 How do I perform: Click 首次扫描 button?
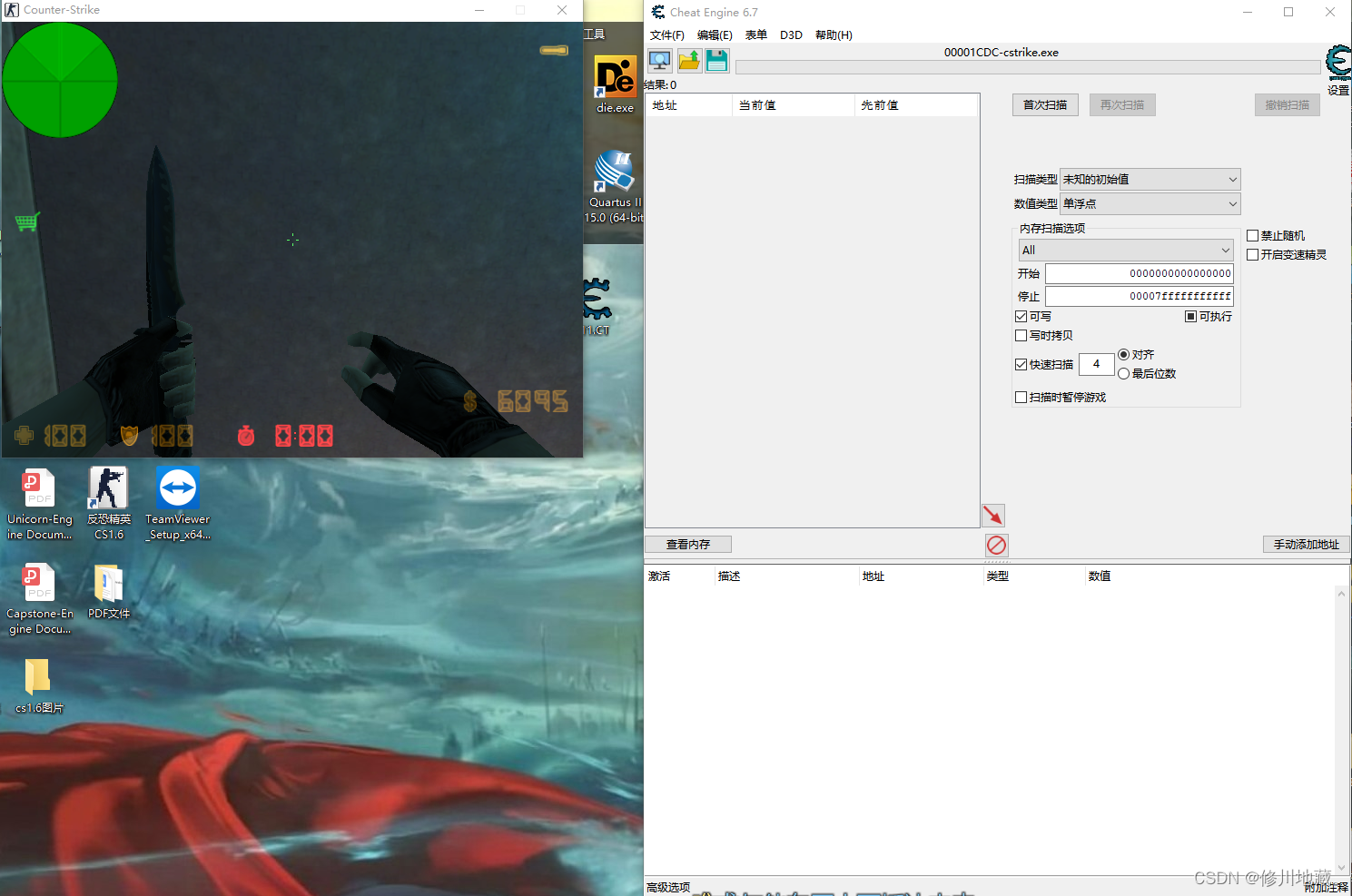click(x=1045, y=105)
